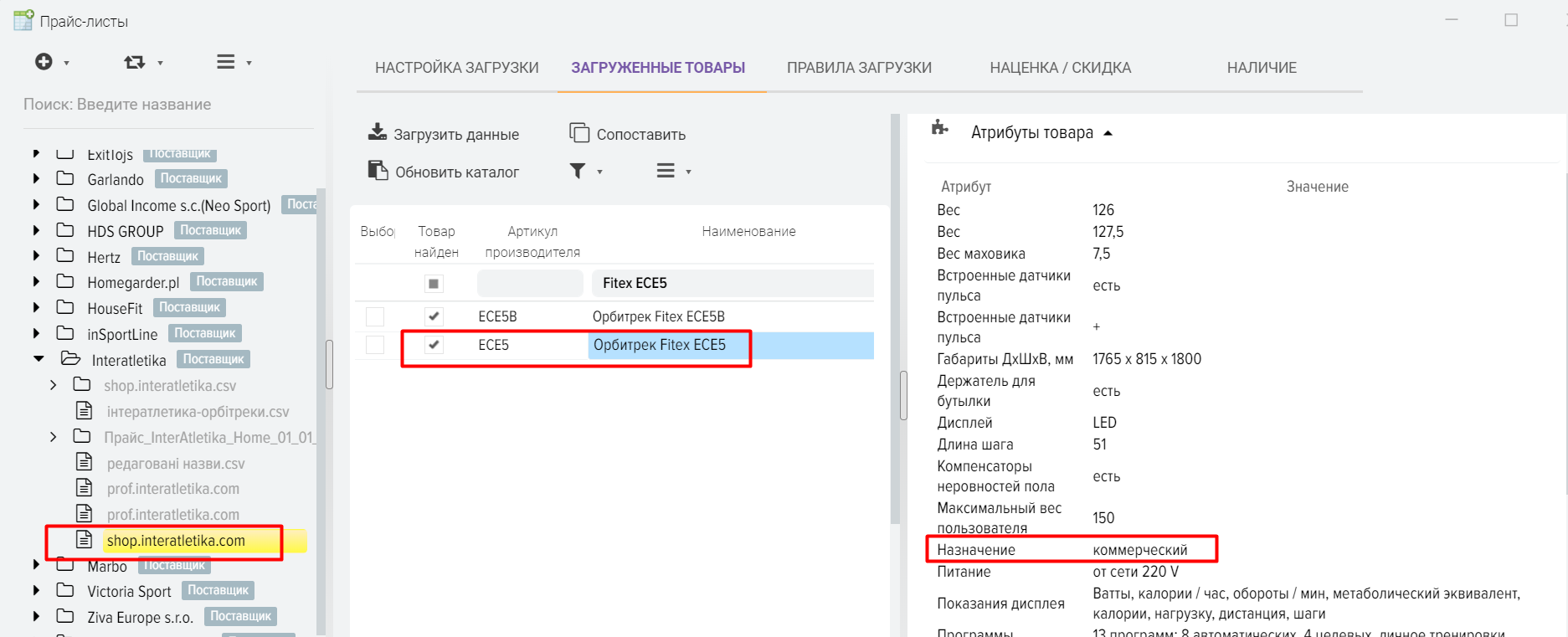
Task: Click the Garlando folder icon
Action: (x=65, y=178)
